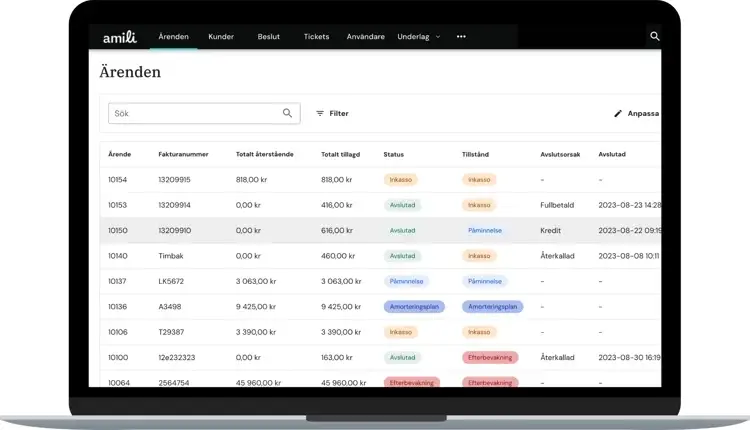This screenshot has width=750, height=430.
Task: Click Amorteringsplan status badge in row 10136
Action: pyautogui.click(x=414, y=307)
